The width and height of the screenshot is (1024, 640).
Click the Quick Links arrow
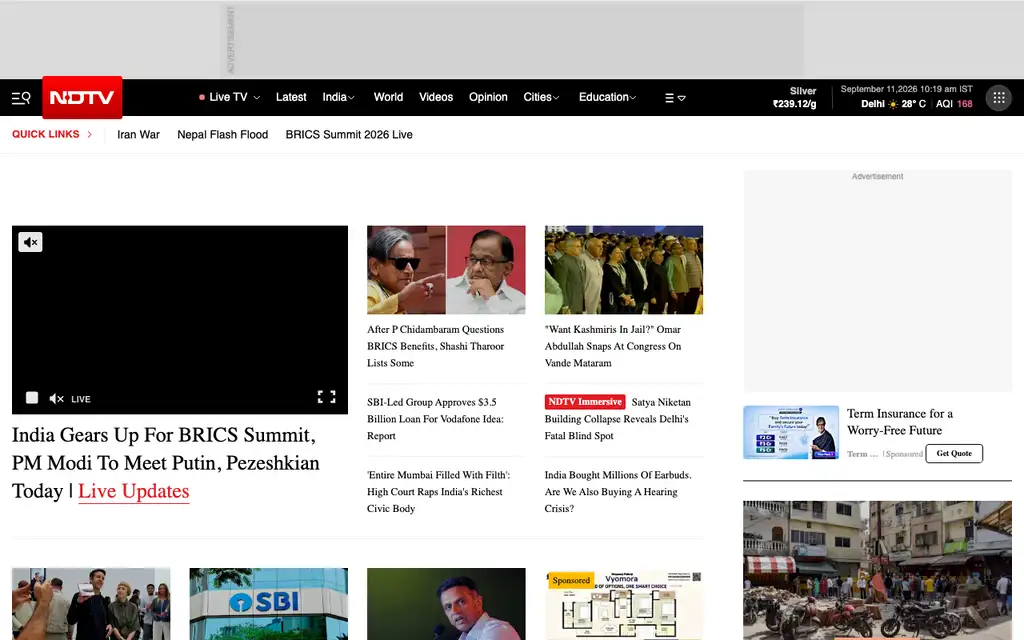pos(89,135)
